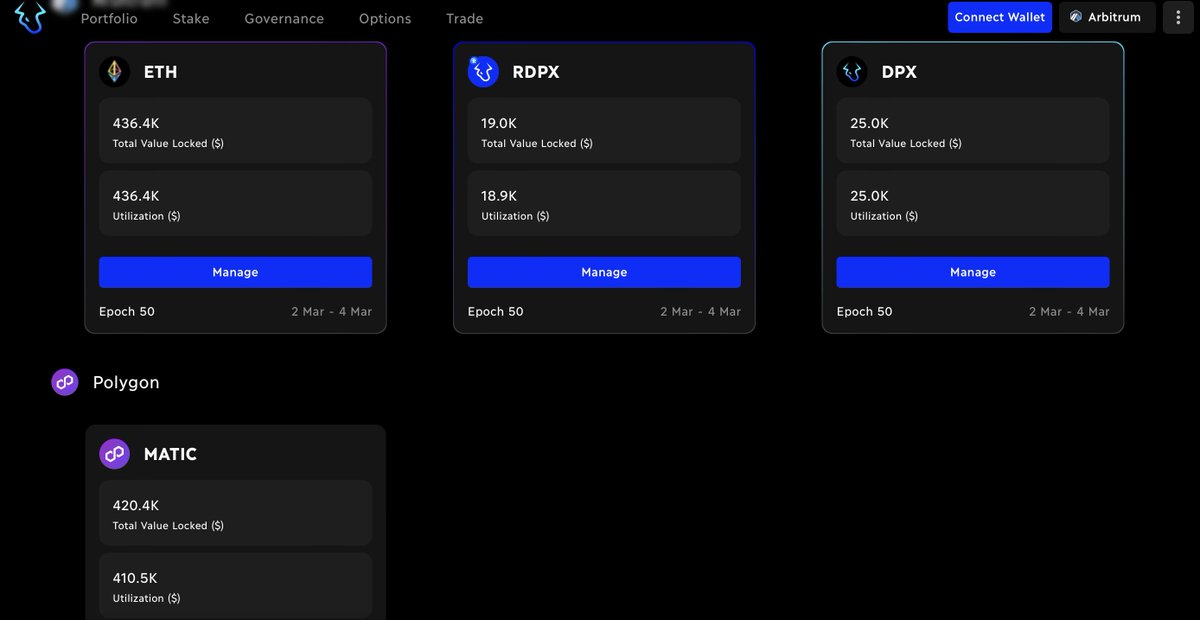
Task: Click the Connect Wallet button
Action: [x=1000, y=17]
